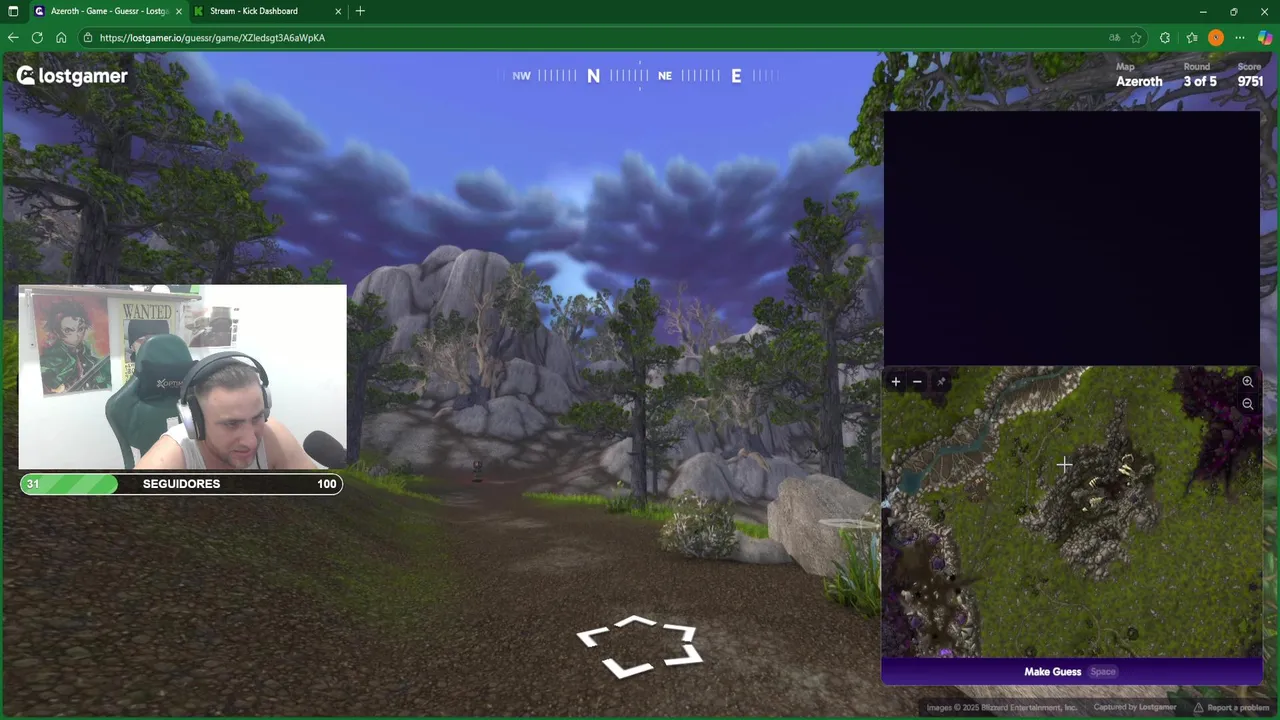Image resolution: width=1280 pixels, height=720 pixels.
Task: Click the compass NW marker
Action: pyautogui.click(x=521, y=76)
